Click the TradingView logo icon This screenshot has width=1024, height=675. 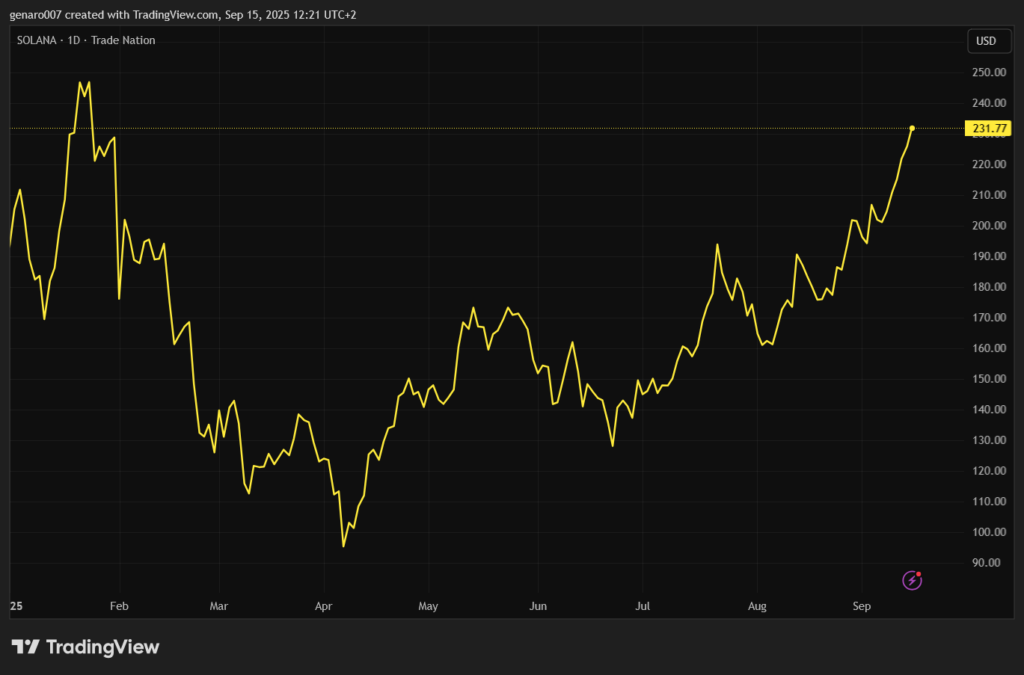[25, 647]
